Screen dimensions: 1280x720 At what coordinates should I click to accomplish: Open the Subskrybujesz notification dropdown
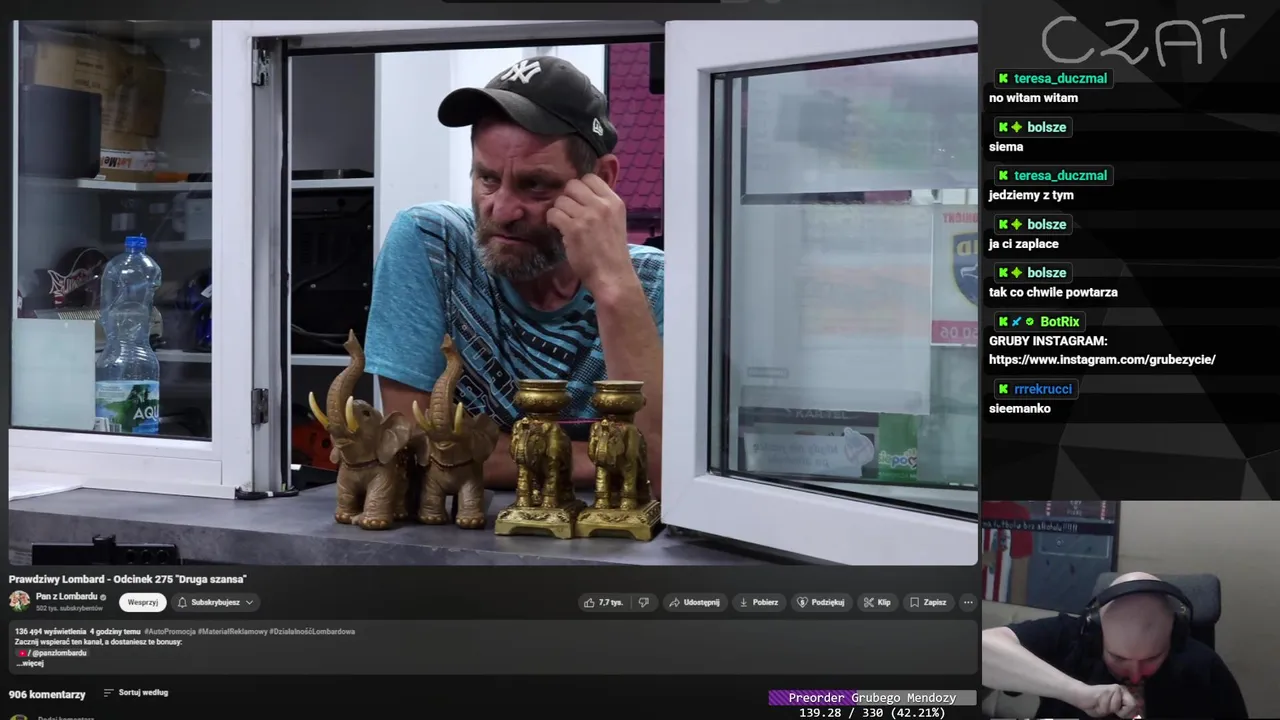[215, 602]
